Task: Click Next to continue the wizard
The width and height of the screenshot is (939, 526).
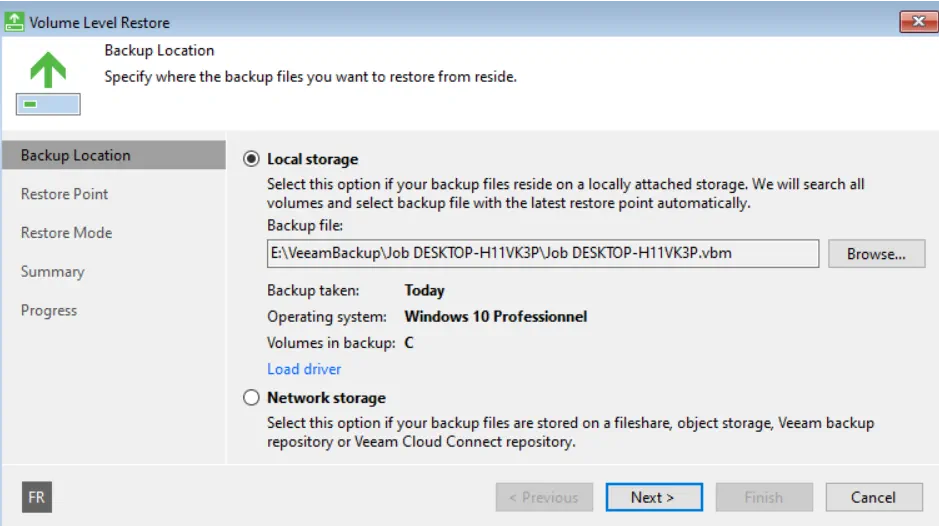Action: [x=654, y=497]
